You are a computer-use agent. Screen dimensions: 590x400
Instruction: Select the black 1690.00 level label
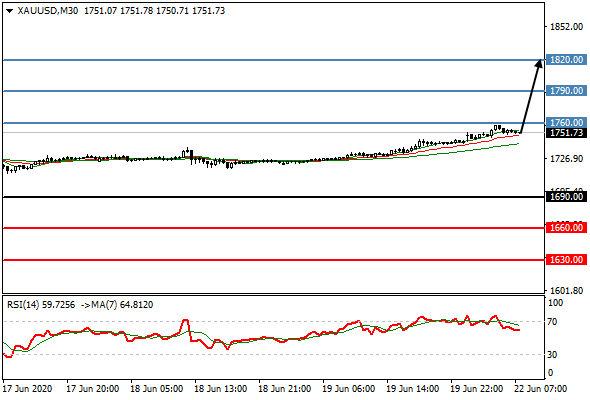(566, 197)
